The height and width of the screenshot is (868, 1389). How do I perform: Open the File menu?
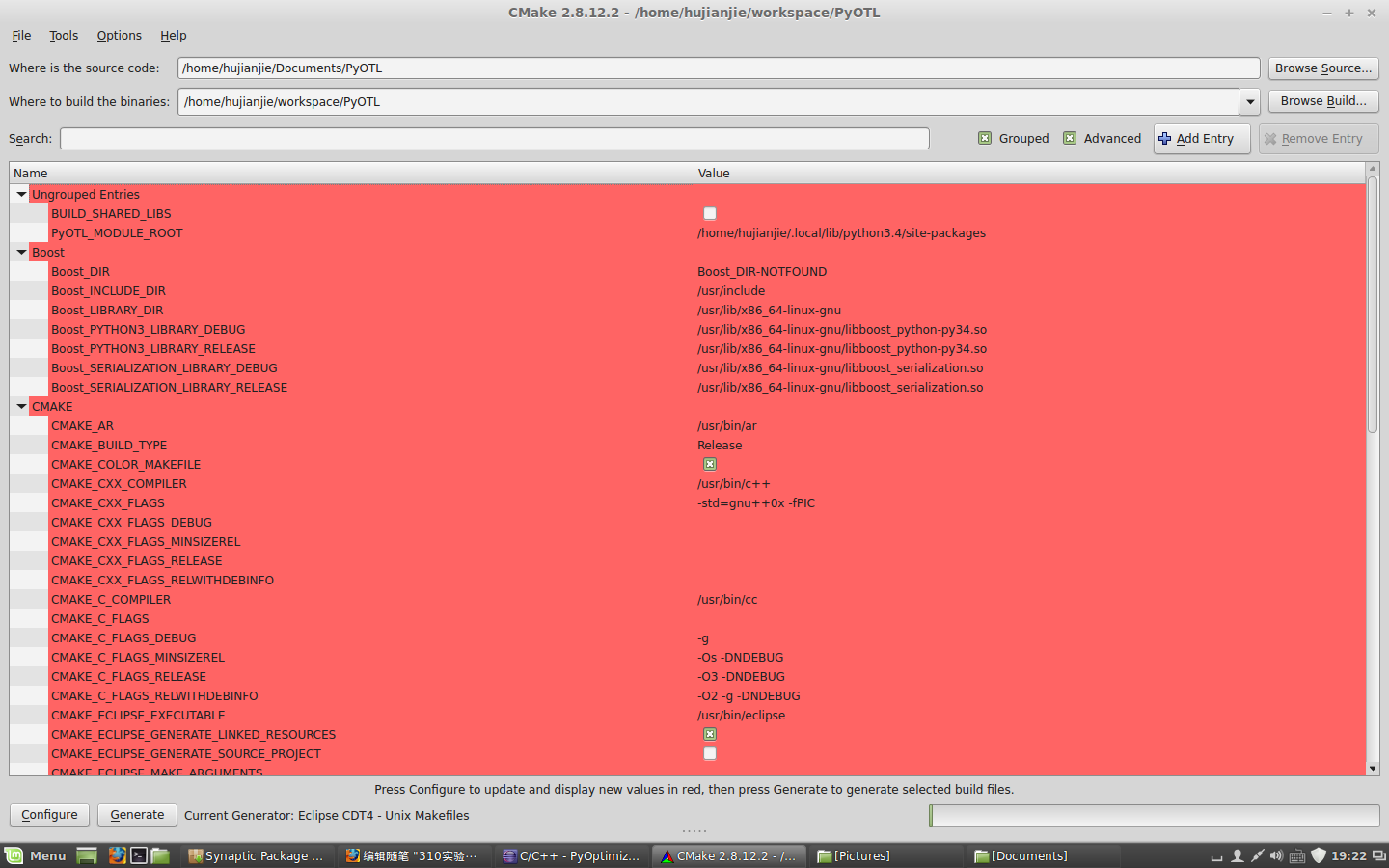21,36
